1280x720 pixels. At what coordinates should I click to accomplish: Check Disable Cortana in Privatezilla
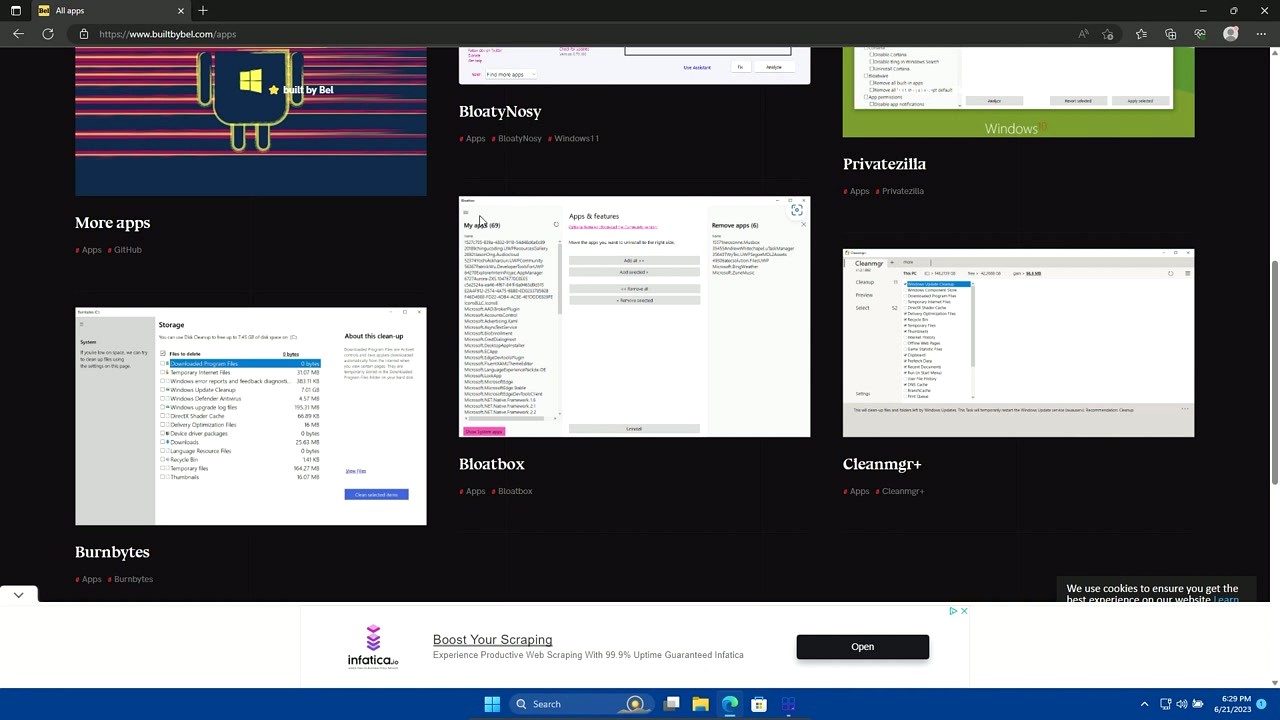pos(872,55)
